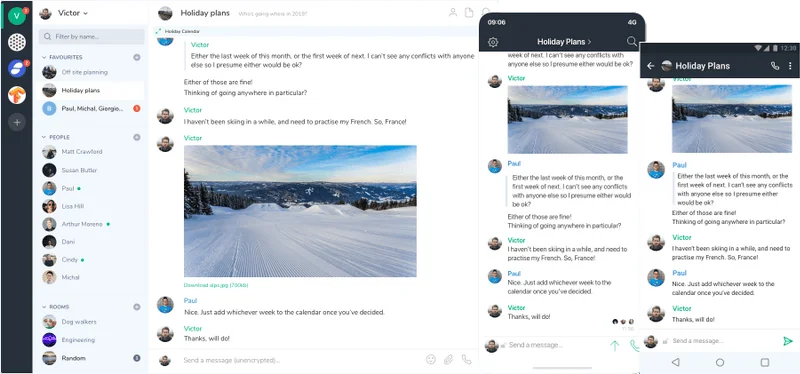Tap the search icon on iPhone header

click(632, 41)
